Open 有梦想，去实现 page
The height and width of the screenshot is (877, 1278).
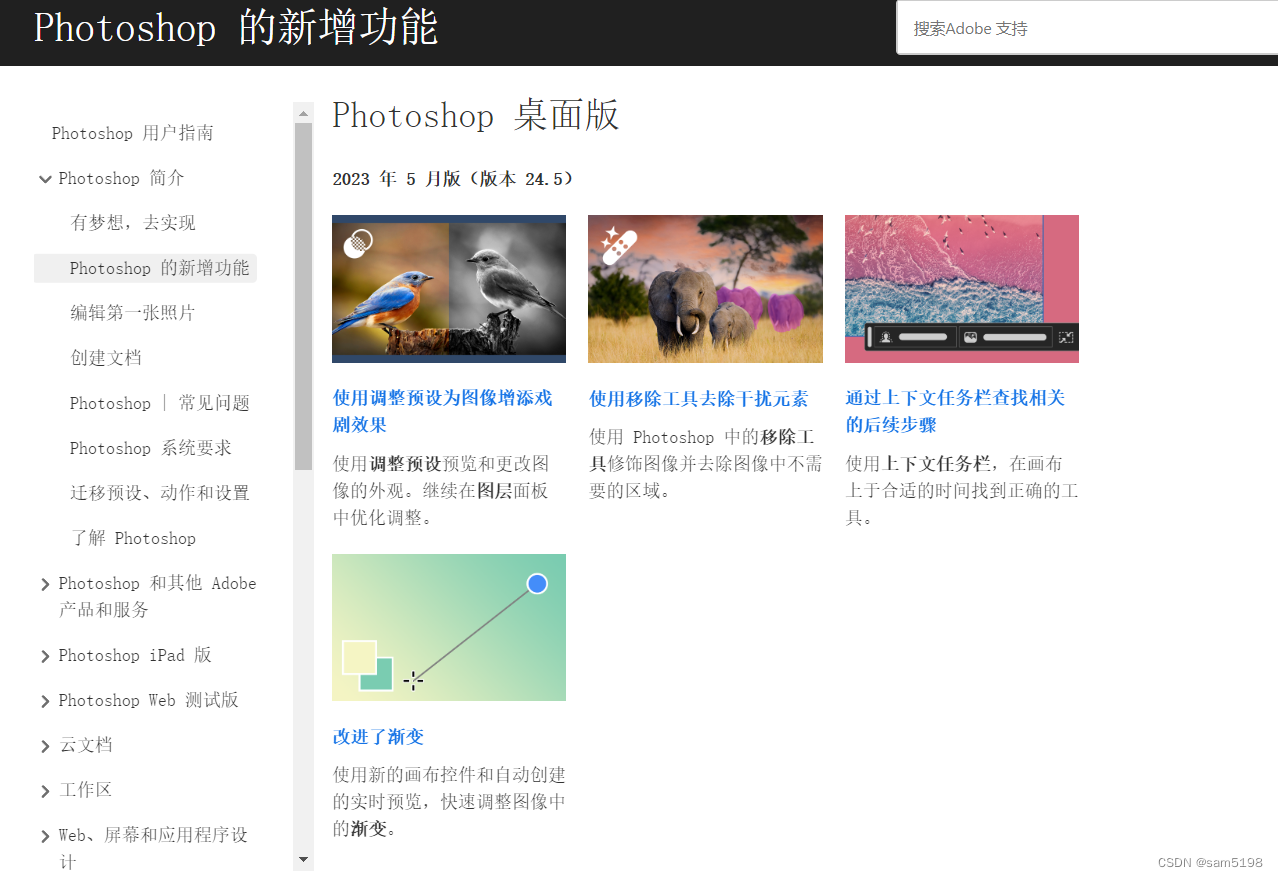pos(133,223)
